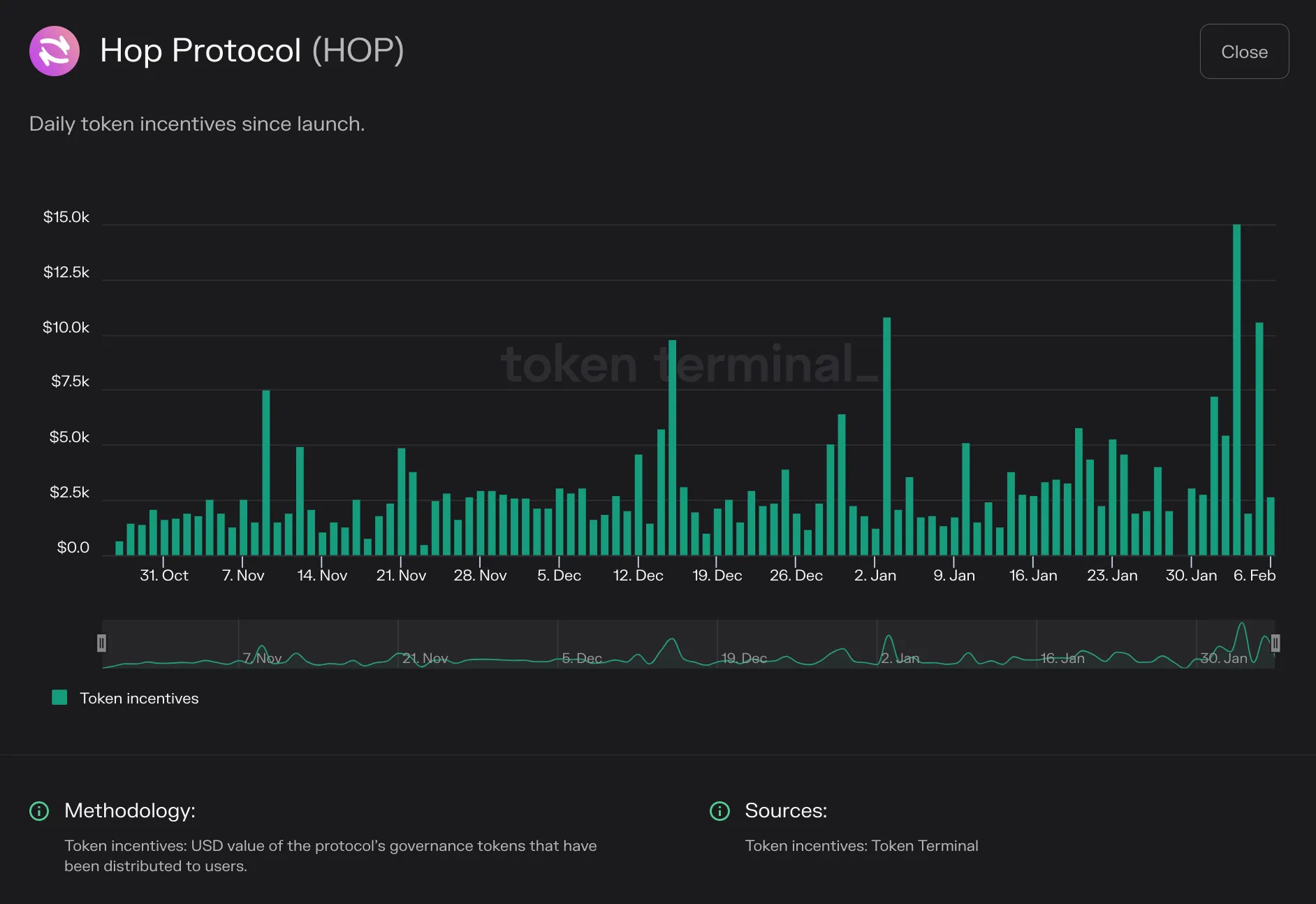This screenshot has width=1316, height=904.
Task: Click the Methodology heading
Action: (130, 810)
